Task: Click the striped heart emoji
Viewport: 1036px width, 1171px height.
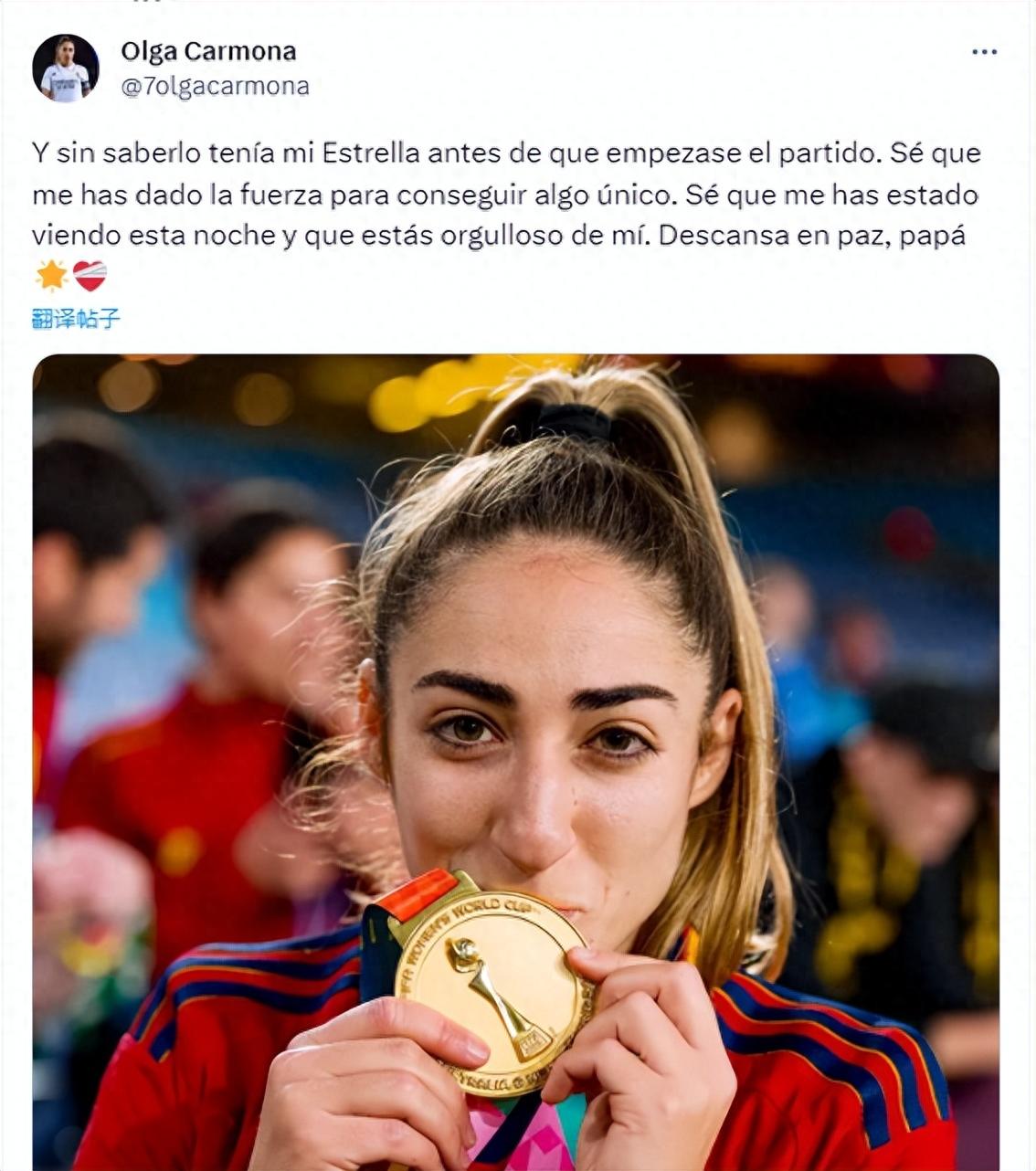Action: [90, 275]
